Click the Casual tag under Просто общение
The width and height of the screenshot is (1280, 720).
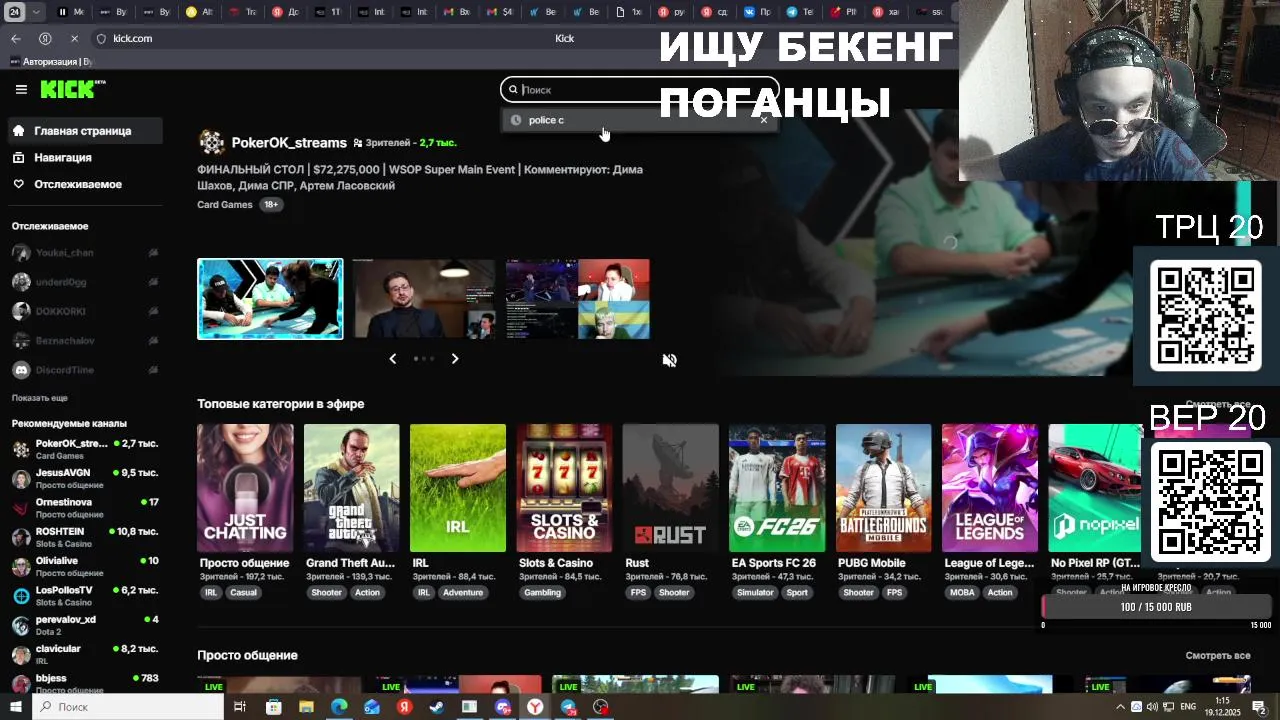point(243,593)
